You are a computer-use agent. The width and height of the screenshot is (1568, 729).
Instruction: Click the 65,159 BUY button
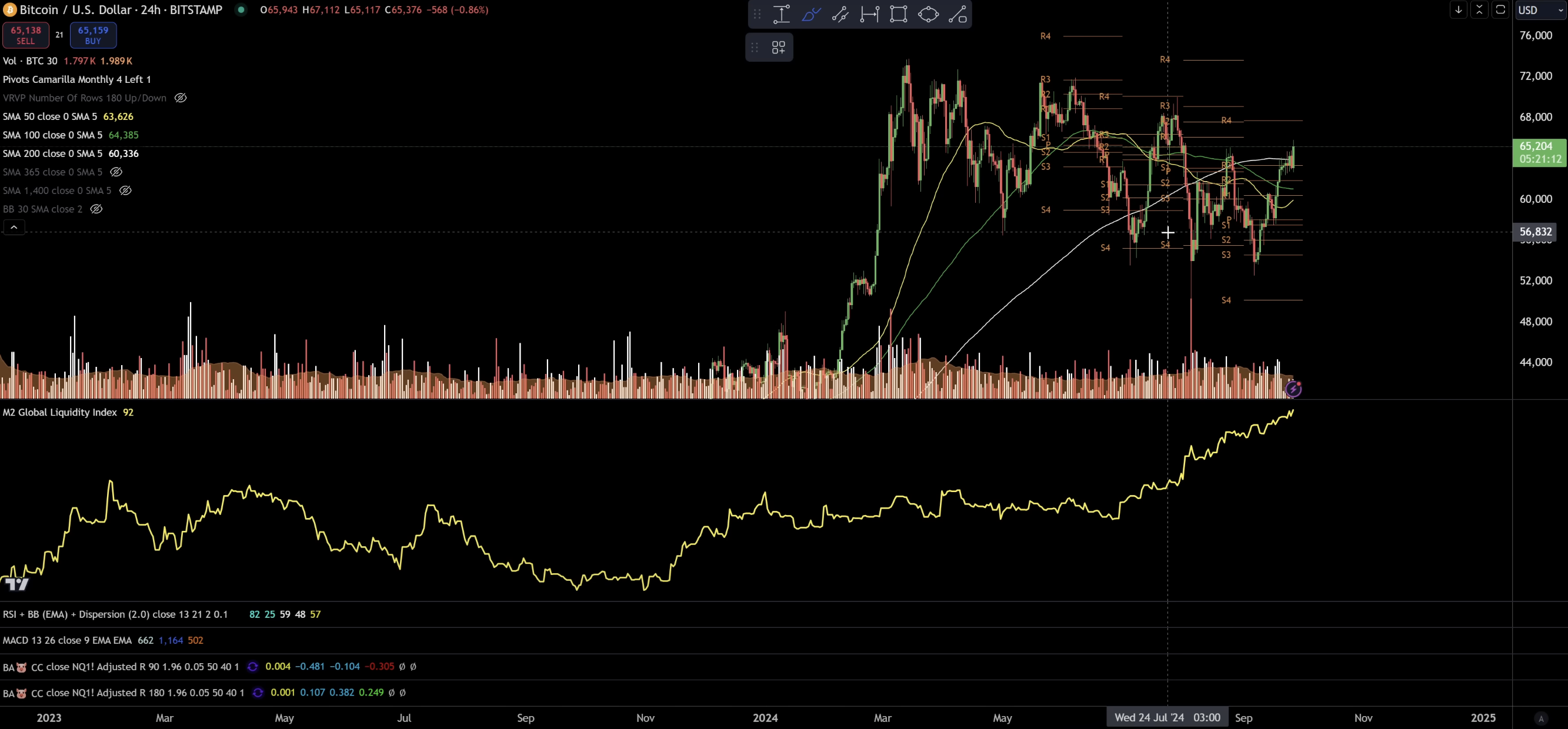93,35
